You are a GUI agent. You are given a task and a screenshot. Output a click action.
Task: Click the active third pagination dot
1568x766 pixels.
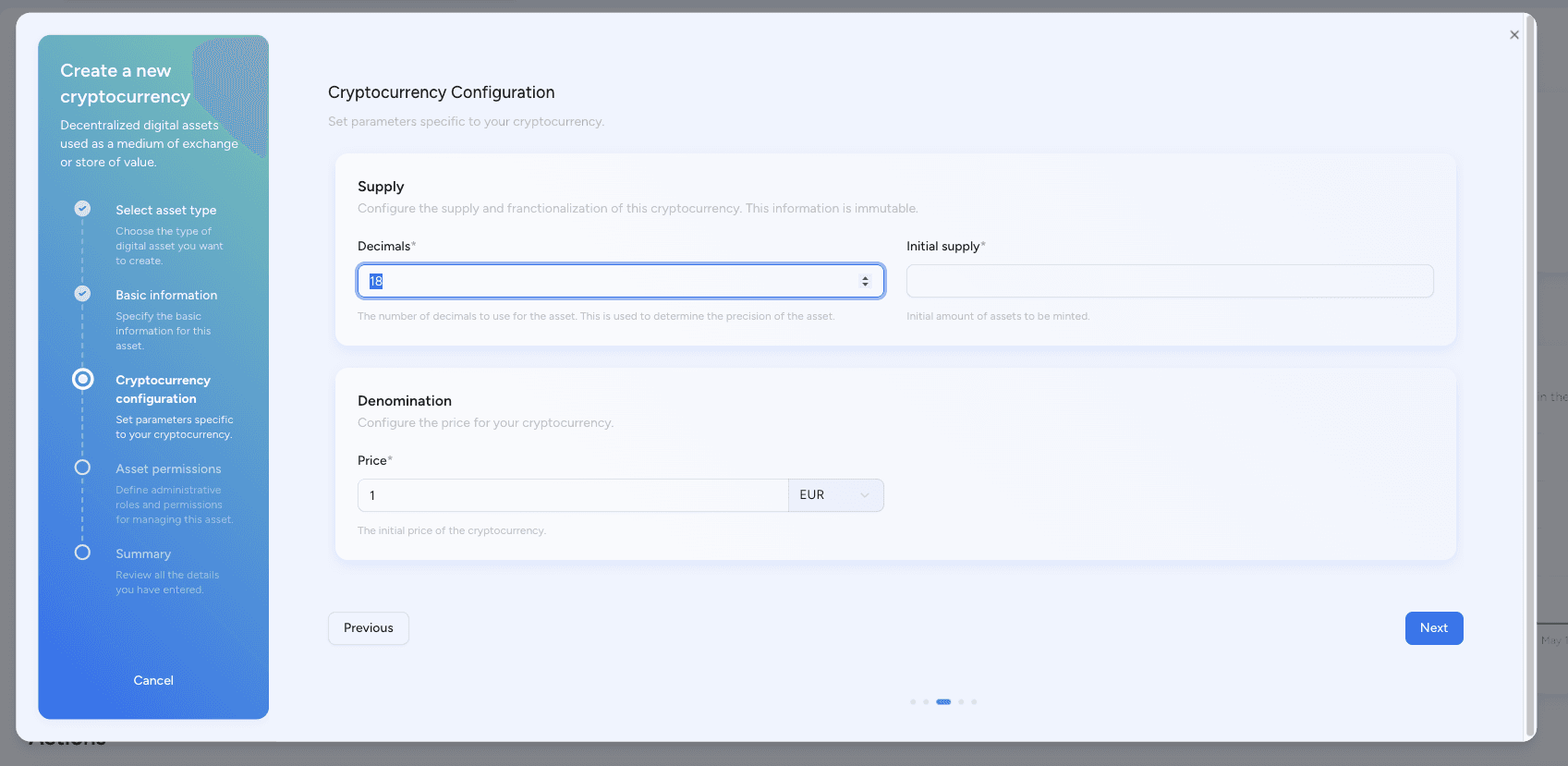coord(943,702)
